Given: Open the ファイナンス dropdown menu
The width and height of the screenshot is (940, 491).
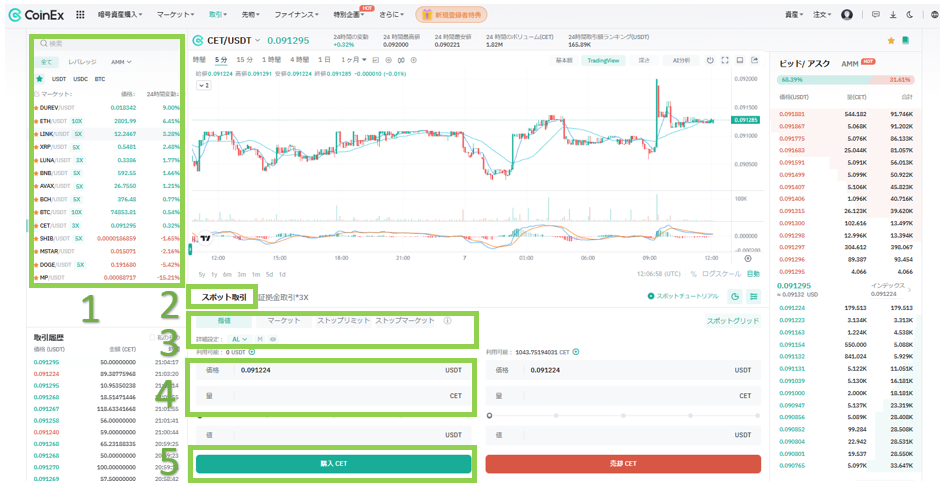Looking at the screenshot, I should tap(297, 14).
